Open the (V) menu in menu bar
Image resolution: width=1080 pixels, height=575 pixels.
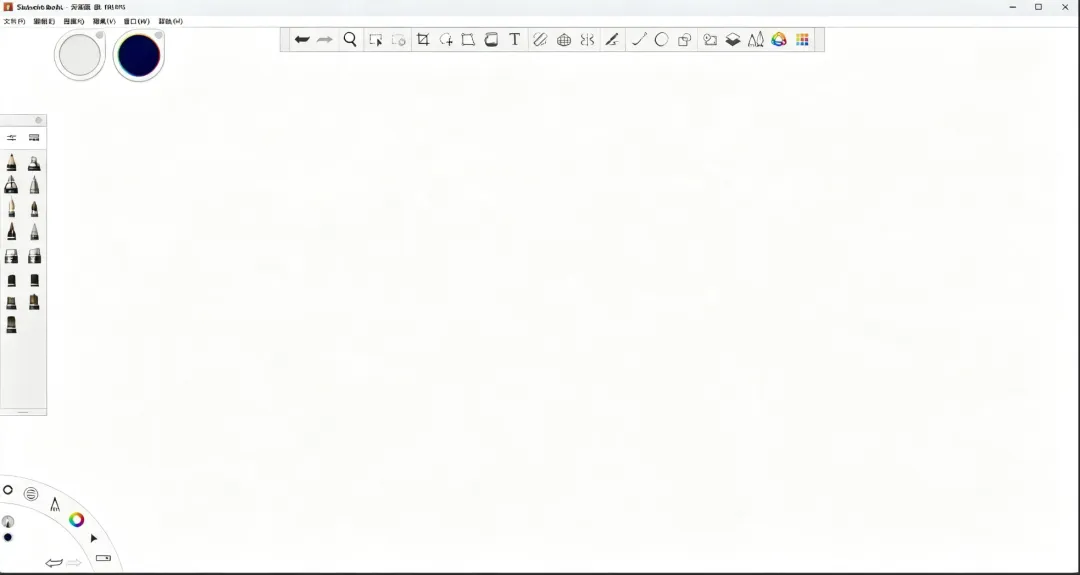[104, 21]
